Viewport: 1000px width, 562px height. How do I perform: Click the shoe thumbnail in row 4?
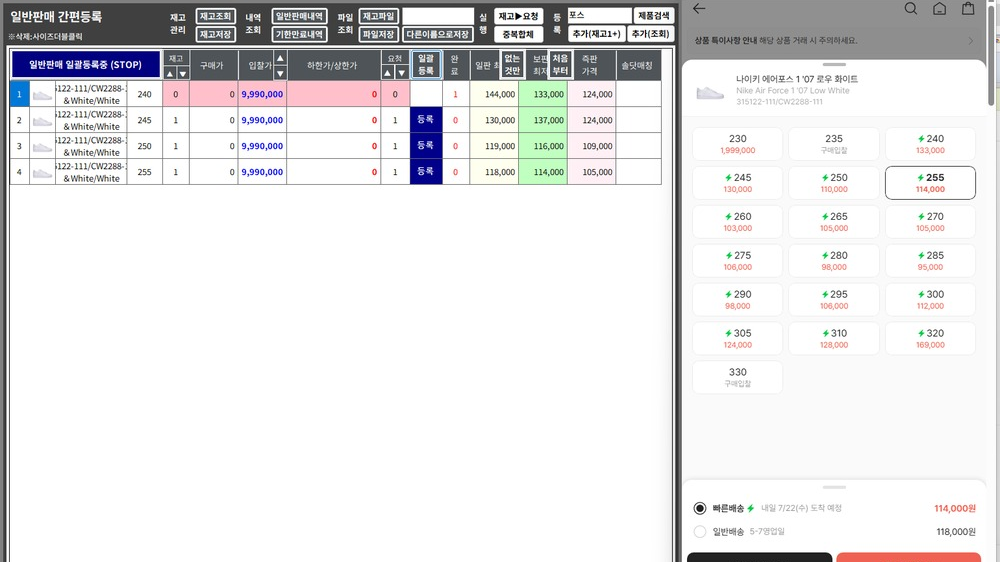(x=42, y=173)
